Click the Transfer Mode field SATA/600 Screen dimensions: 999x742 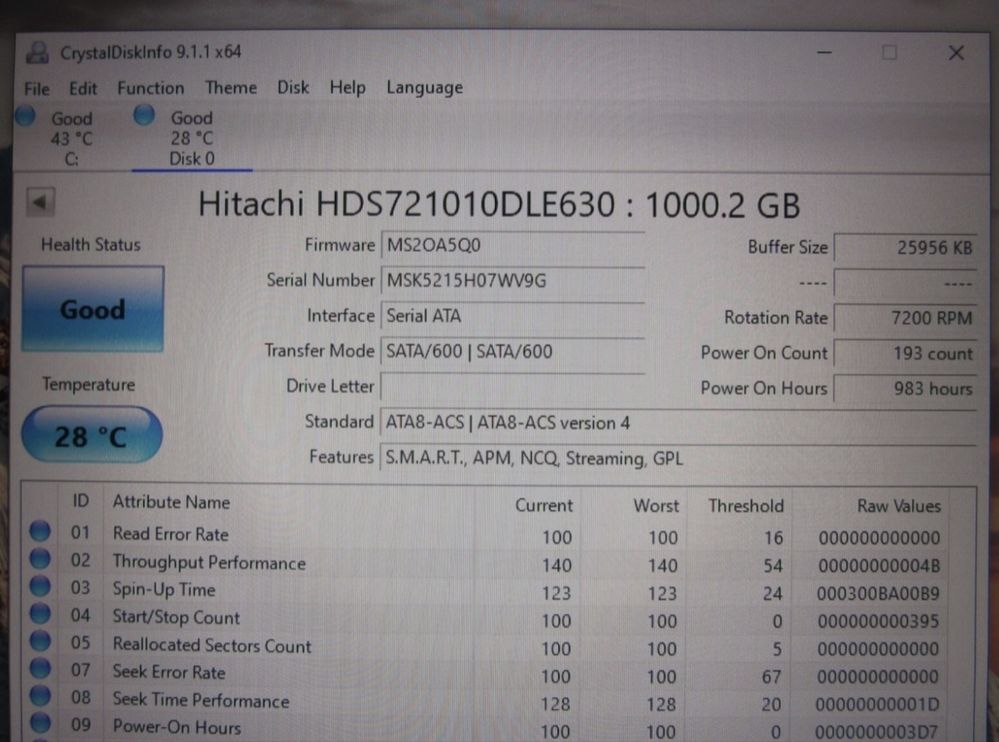tap(512, 352)
